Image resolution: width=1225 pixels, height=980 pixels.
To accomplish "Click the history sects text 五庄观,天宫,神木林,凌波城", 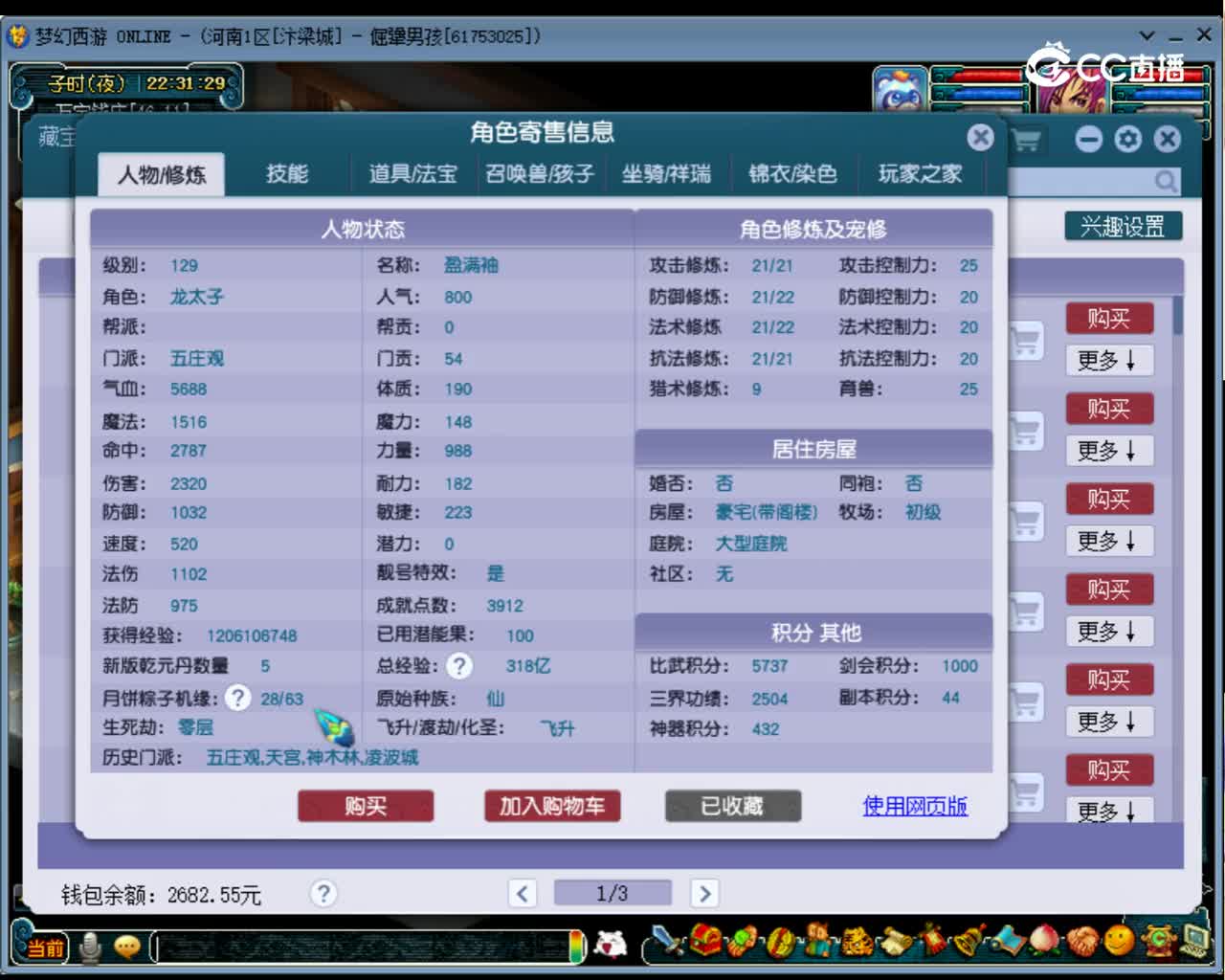I will 312,758.
